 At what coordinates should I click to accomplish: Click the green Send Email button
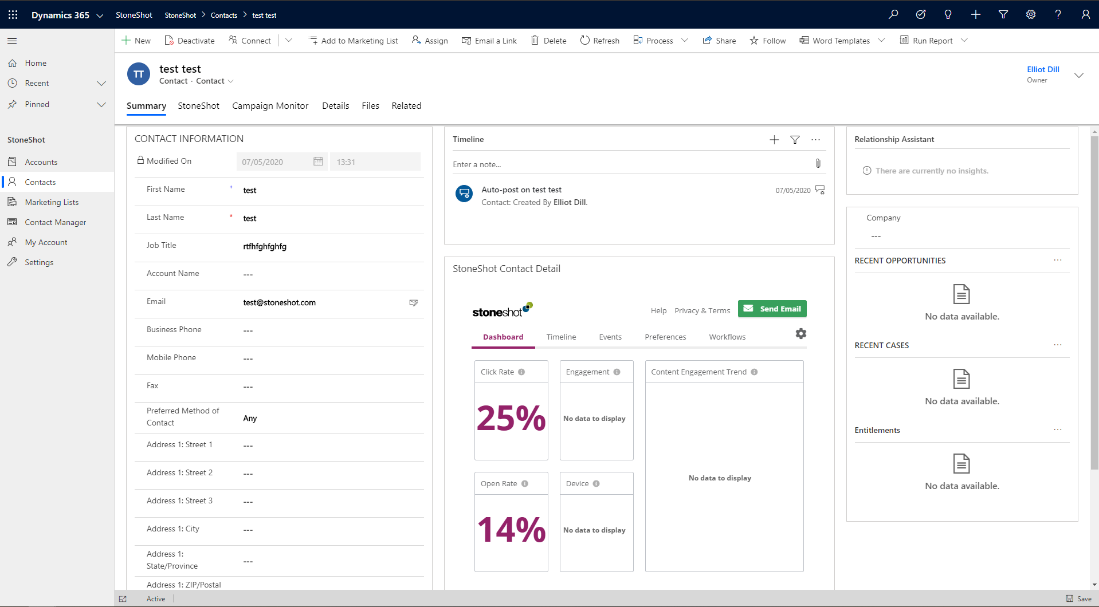[772, 308]
